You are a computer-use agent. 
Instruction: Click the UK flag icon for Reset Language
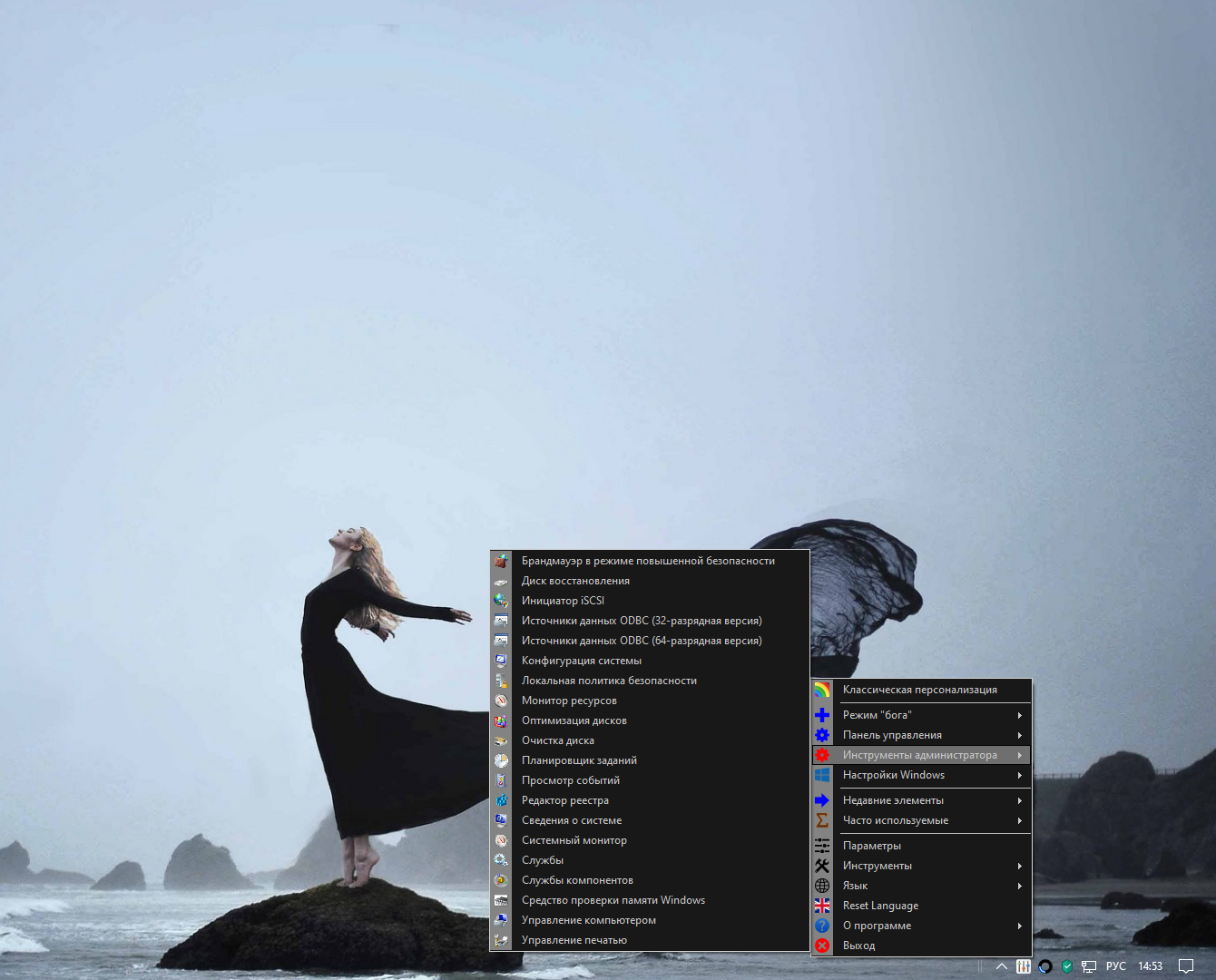tap(822, 906)
